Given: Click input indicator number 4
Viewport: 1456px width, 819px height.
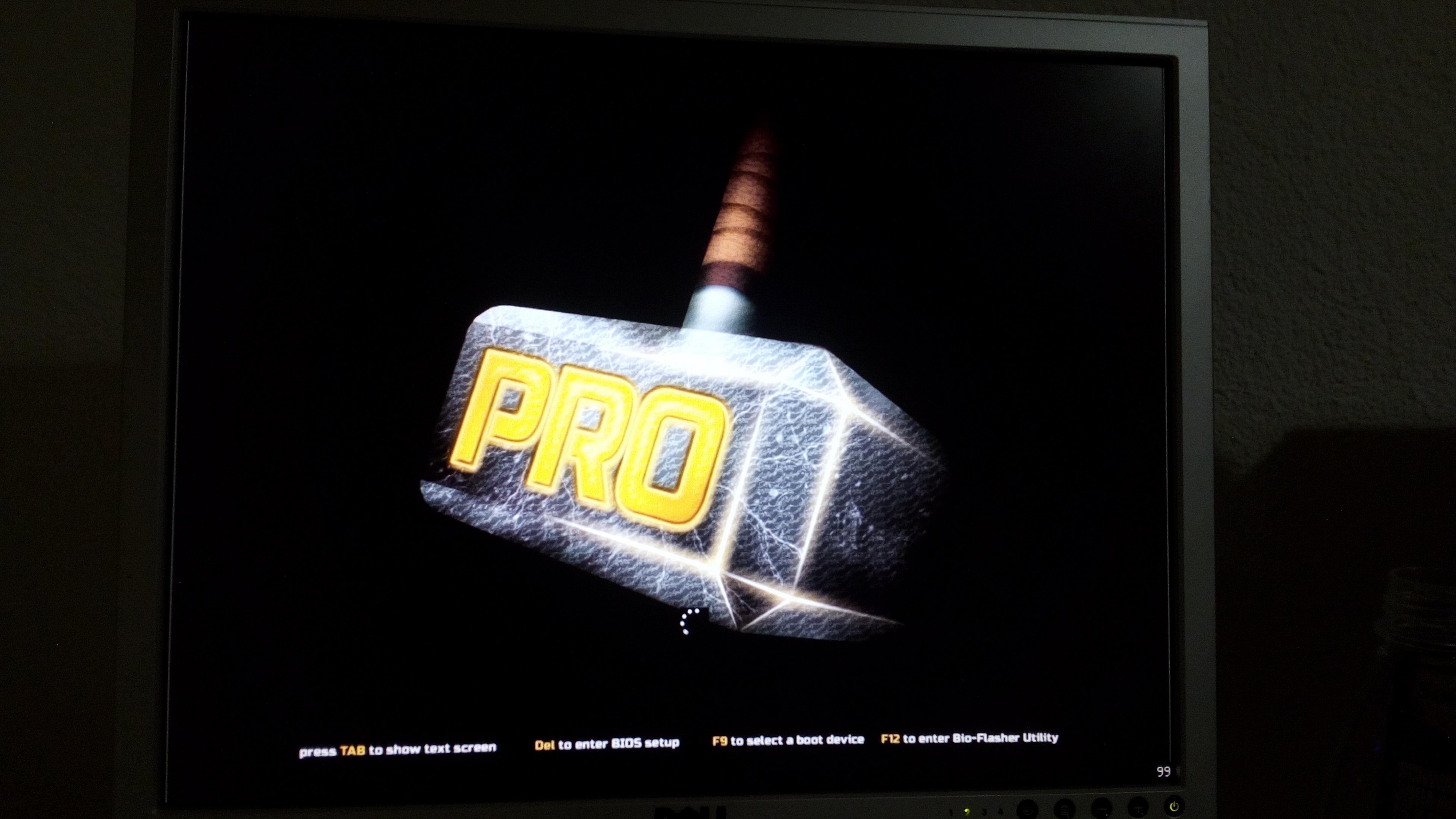Looking at the screenshot, I should (x=1000, y=813).
